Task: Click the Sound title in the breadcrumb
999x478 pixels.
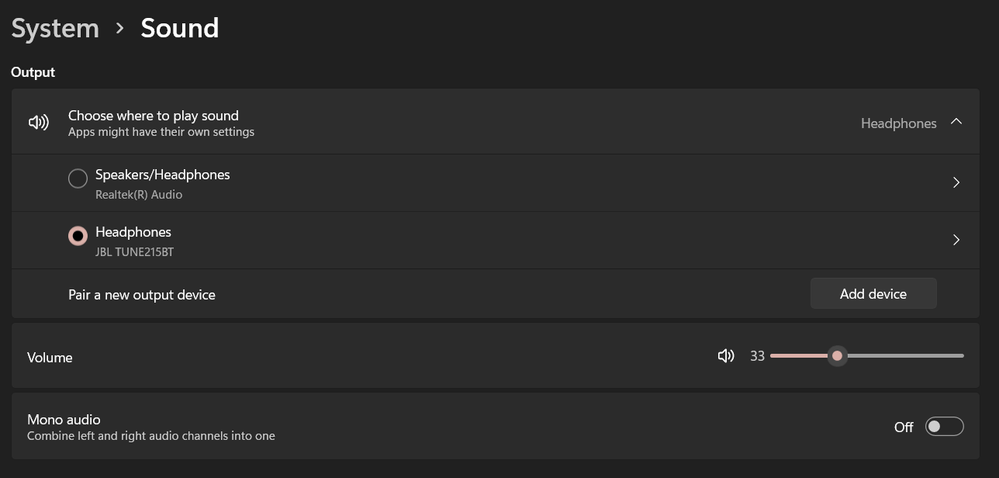Action: click(x=179, y=28)
